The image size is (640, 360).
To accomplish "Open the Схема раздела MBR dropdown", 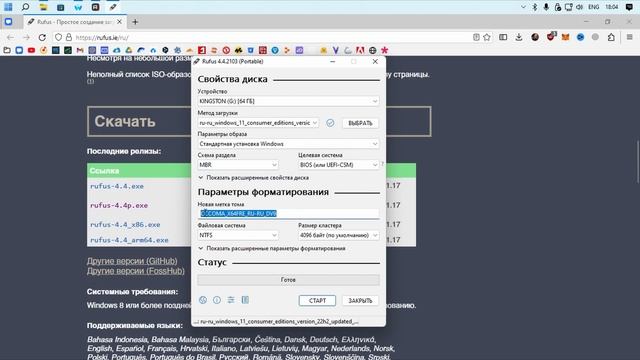I will pos(238,164).
